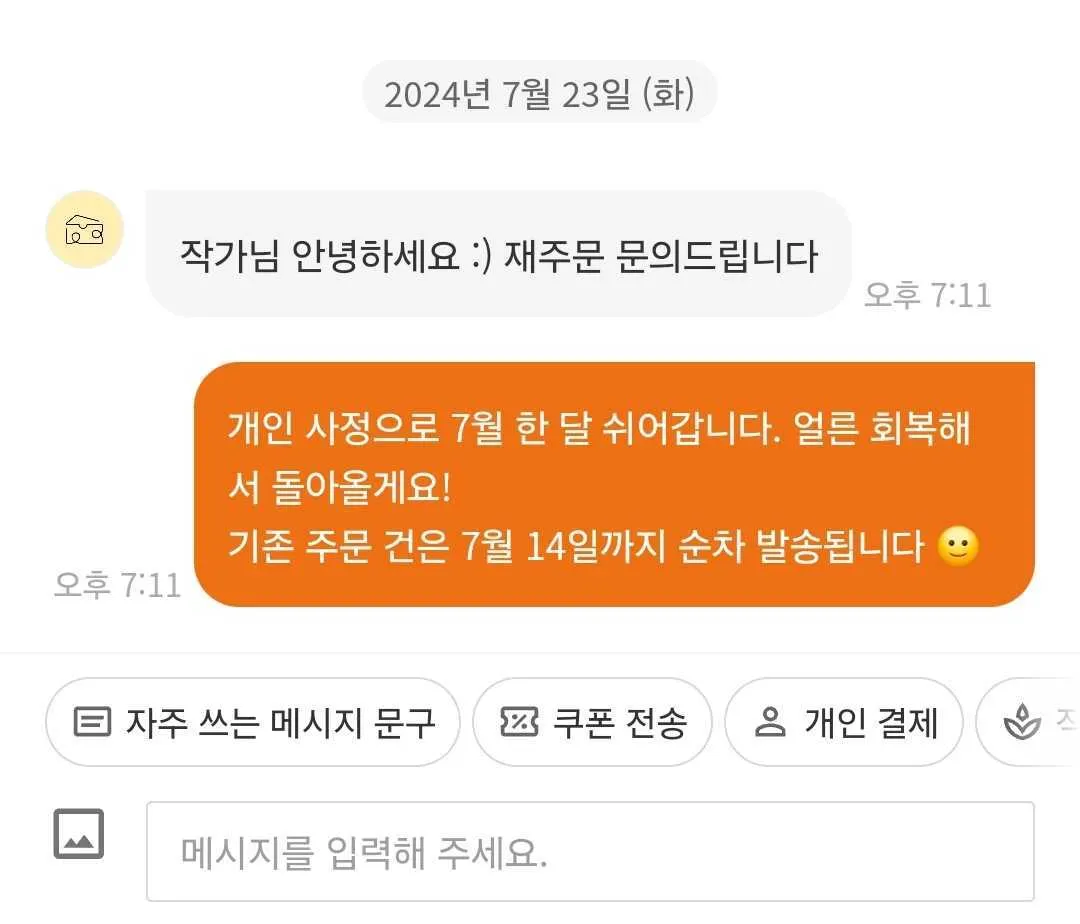Choose 쿠폰 전송 to send a coupon
The height and width of the screenshot is (924, 1080).
point(592,722)
